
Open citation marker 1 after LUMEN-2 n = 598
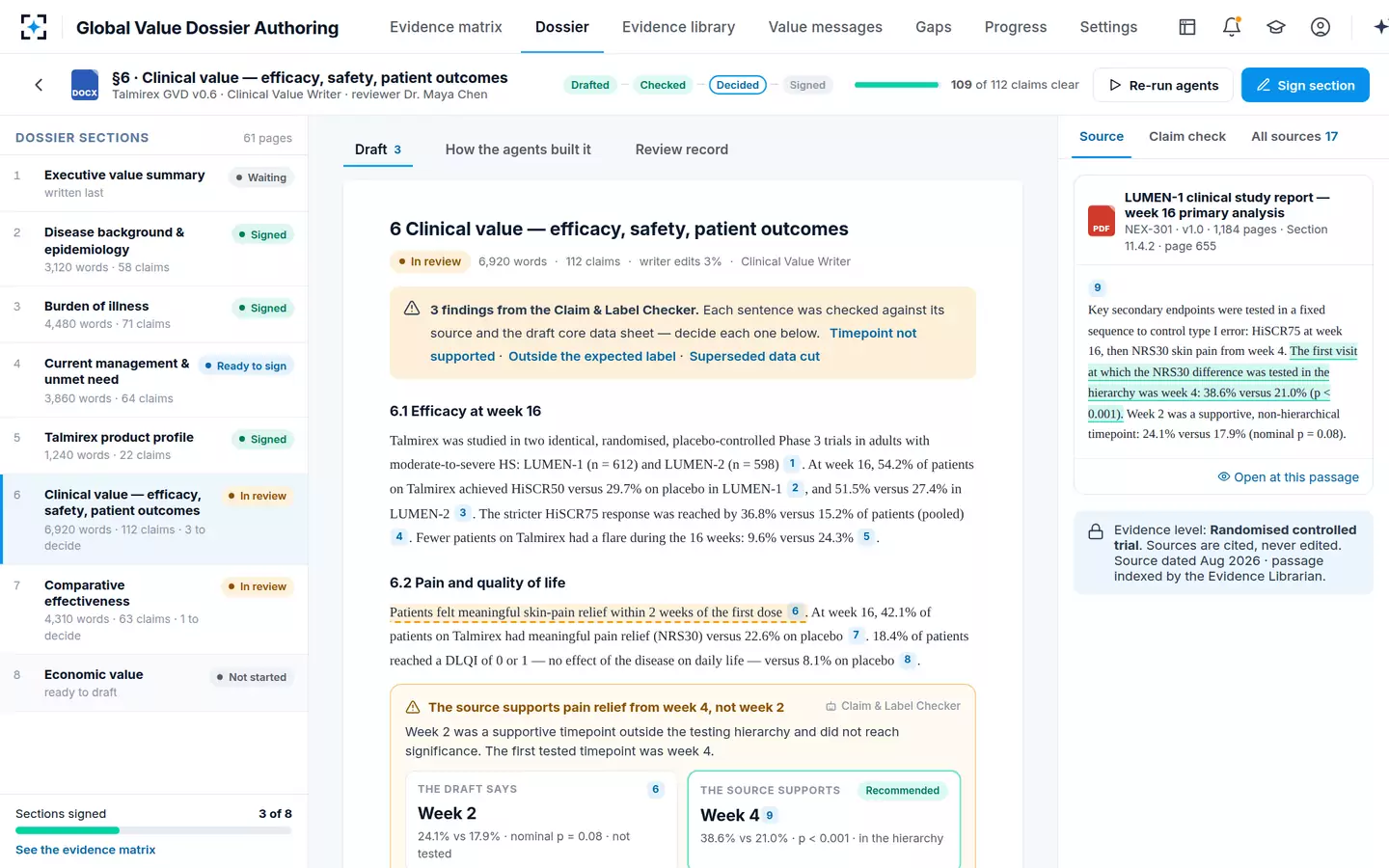coord(792,463)
